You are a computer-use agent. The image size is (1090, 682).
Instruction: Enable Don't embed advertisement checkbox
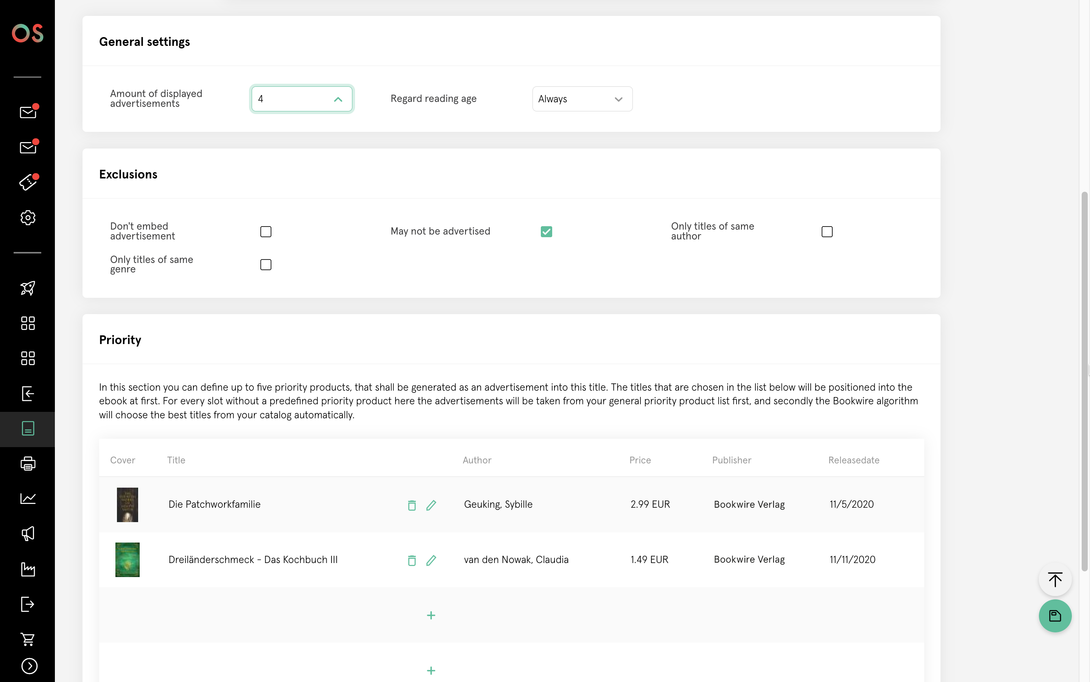pyautogui.click(x=266, y=232)
